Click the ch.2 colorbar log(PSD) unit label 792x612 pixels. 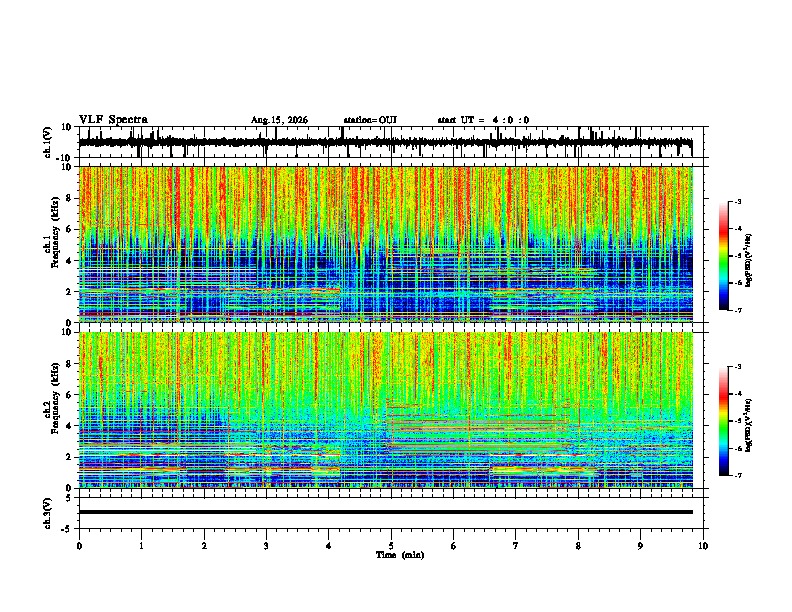tap(748, 426)
